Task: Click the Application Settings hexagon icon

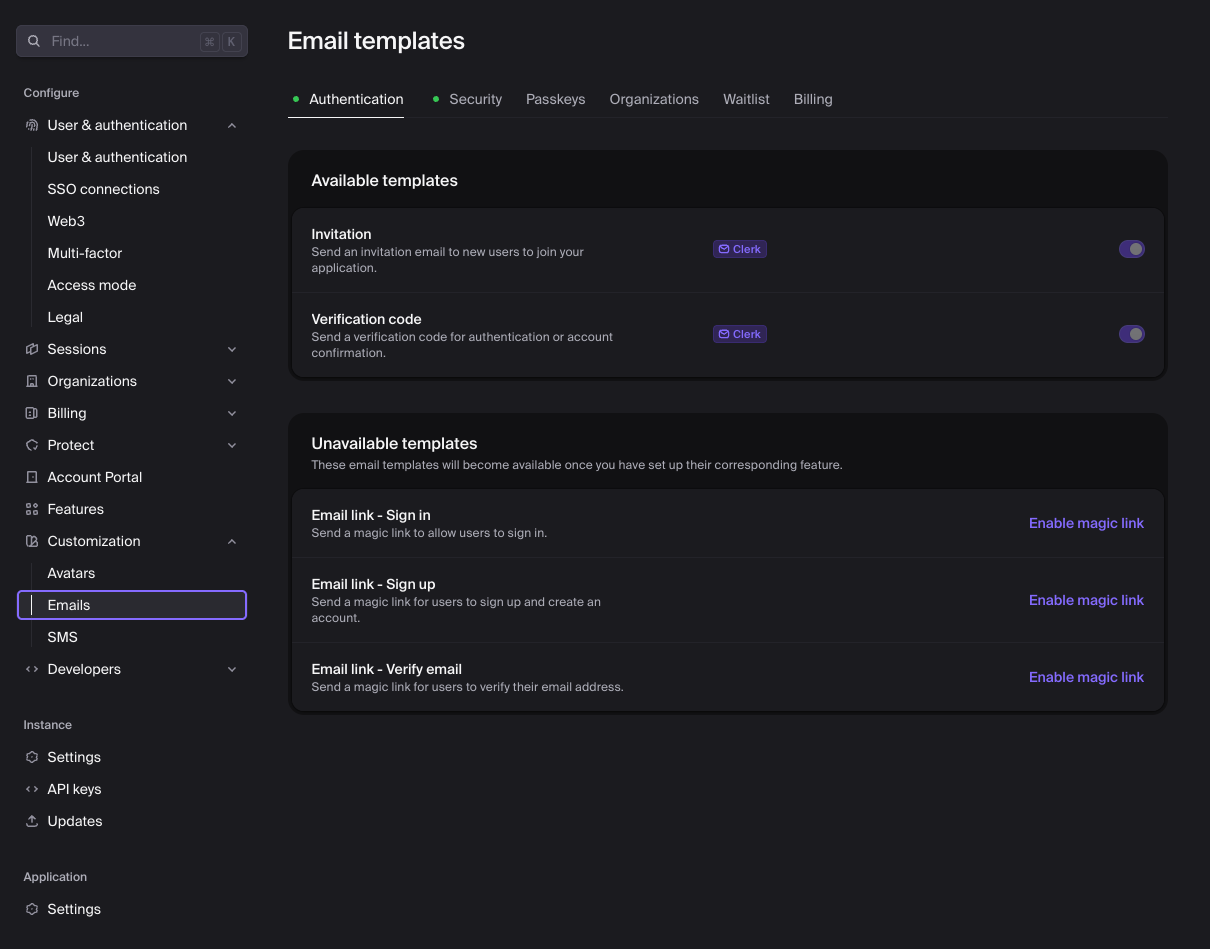Action: coord(32,909)
